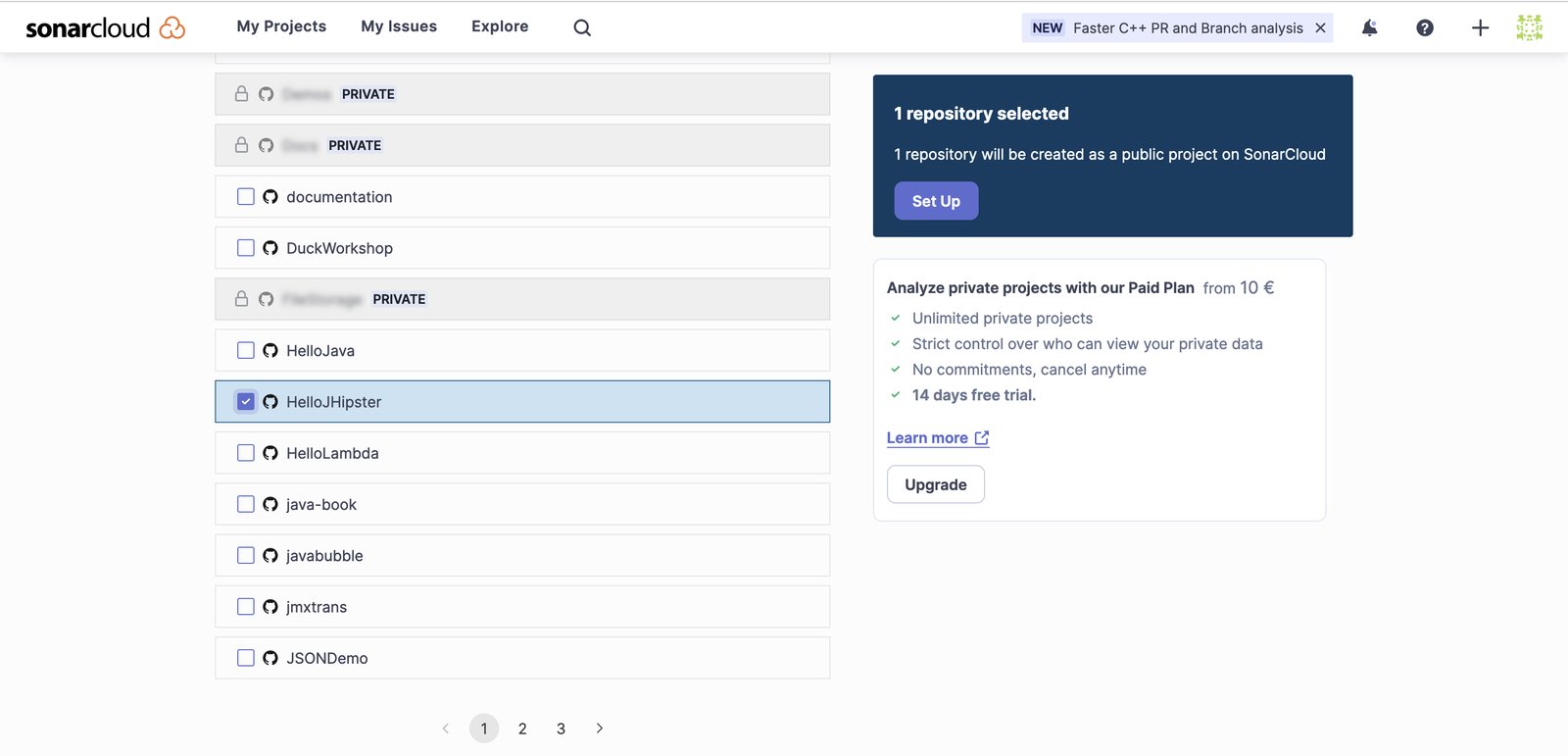Click GitHub icon beside javabubble
Screen dimensions: 1568x756
pyautogui.click(x=270, y=555)
